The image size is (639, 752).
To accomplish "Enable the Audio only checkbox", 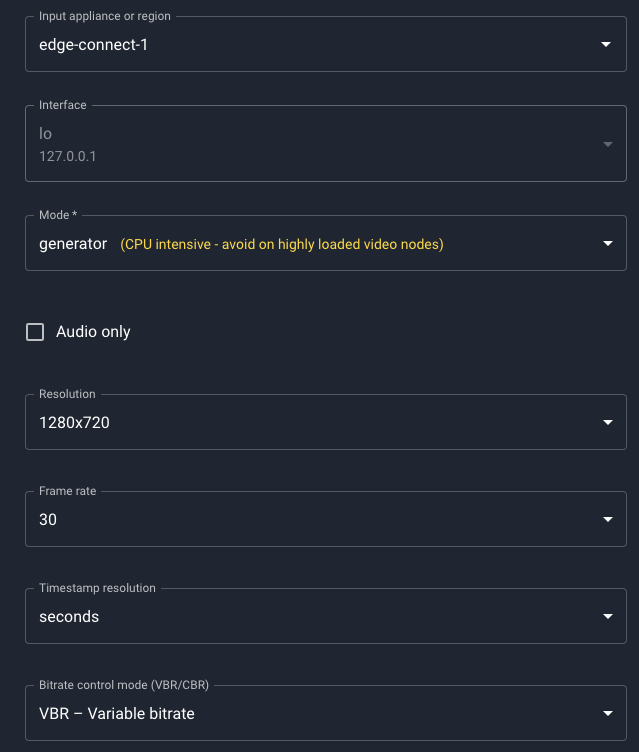I will click(x=35, y=332).
